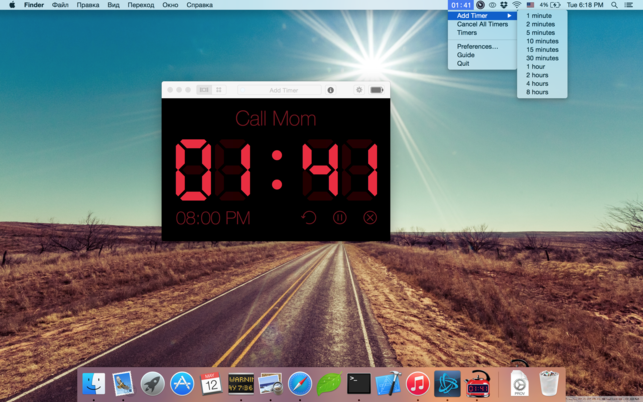
Task: Launch Safari compass from Dock
Action: pyautogui.click(x=300, y=384)
